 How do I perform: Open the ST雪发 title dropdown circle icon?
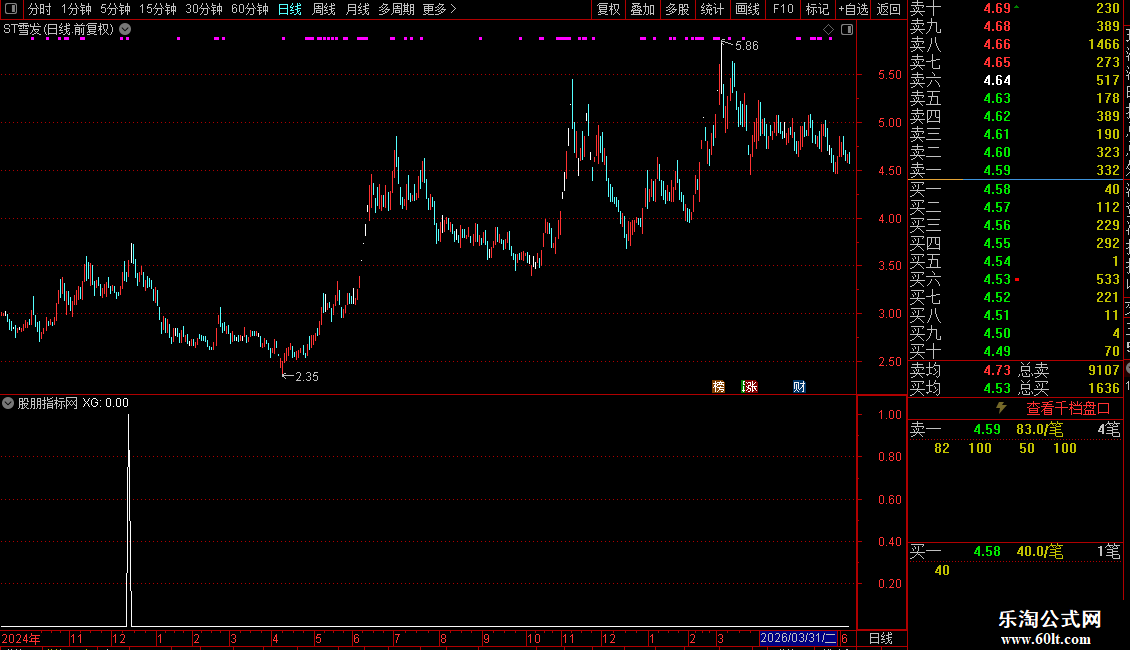click(x=125, y=29)
